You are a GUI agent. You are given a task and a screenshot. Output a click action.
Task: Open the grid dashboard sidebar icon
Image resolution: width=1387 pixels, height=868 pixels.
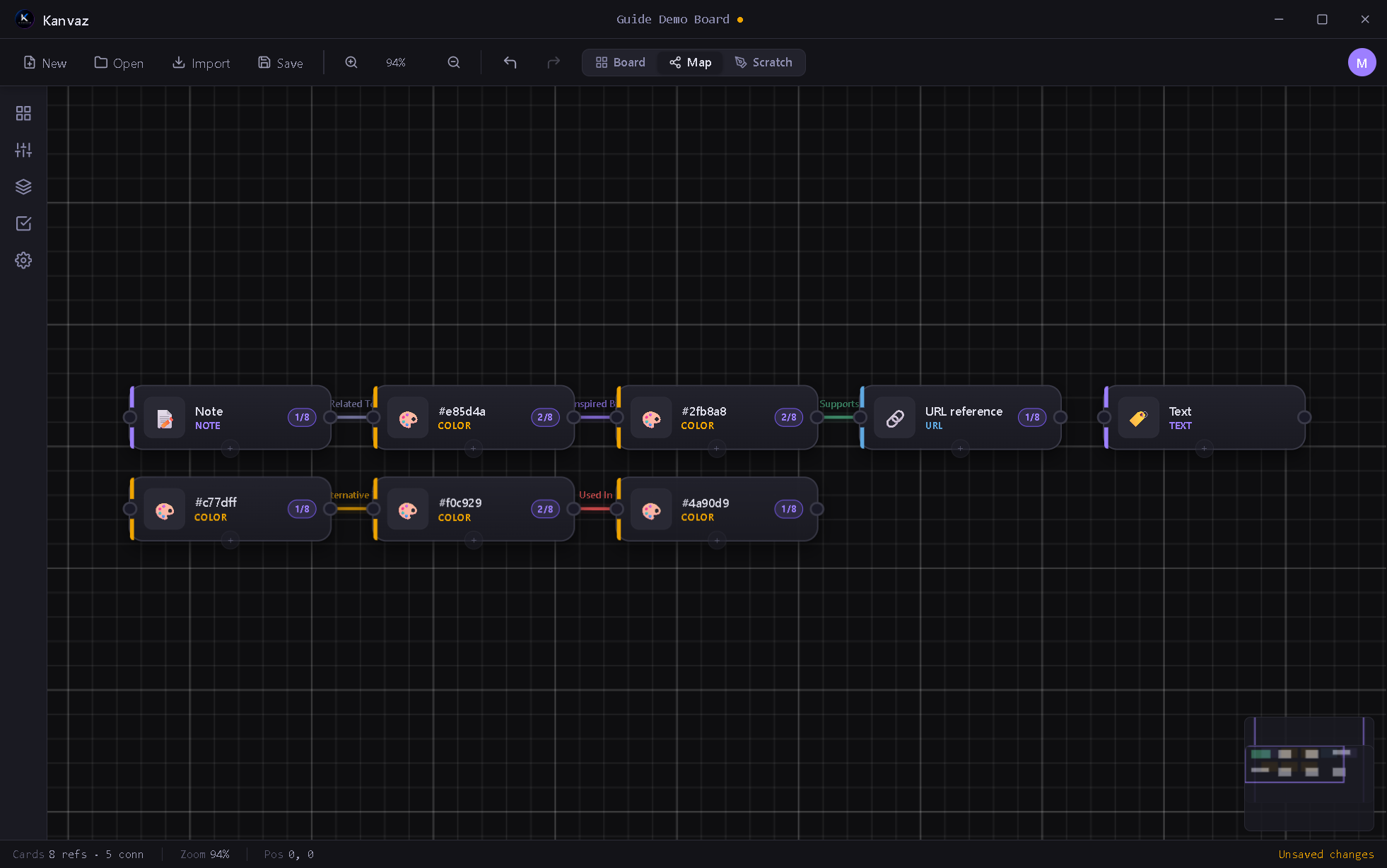click(x=23, y=113)
